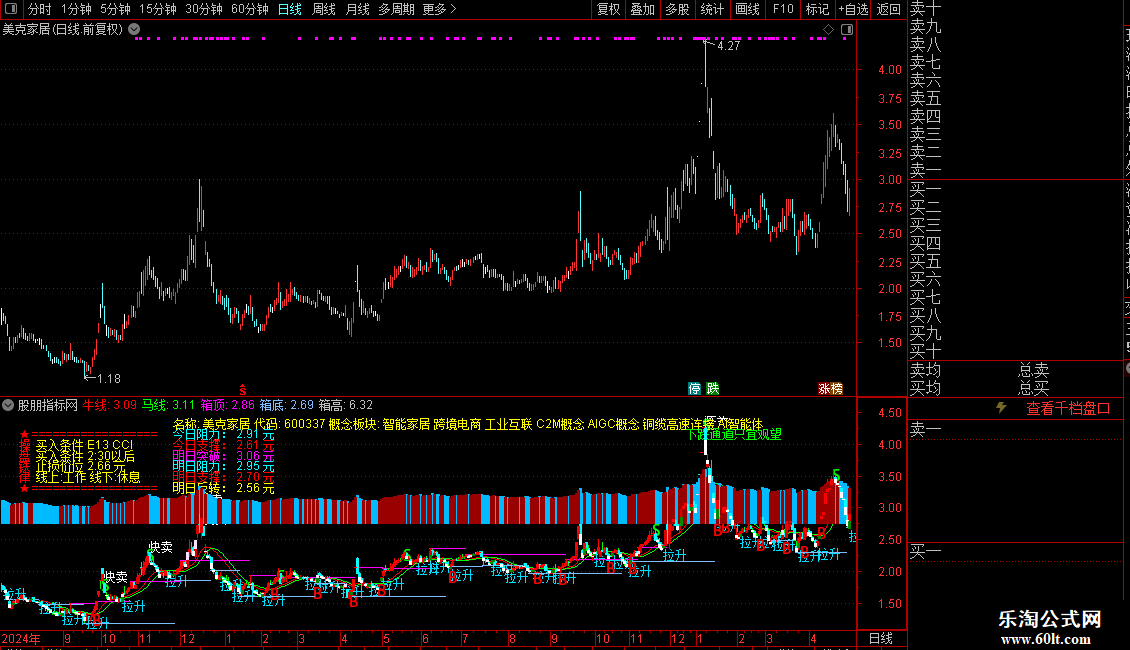
Task: Select the 买一 row in the order book
Action: pos(925,189)
